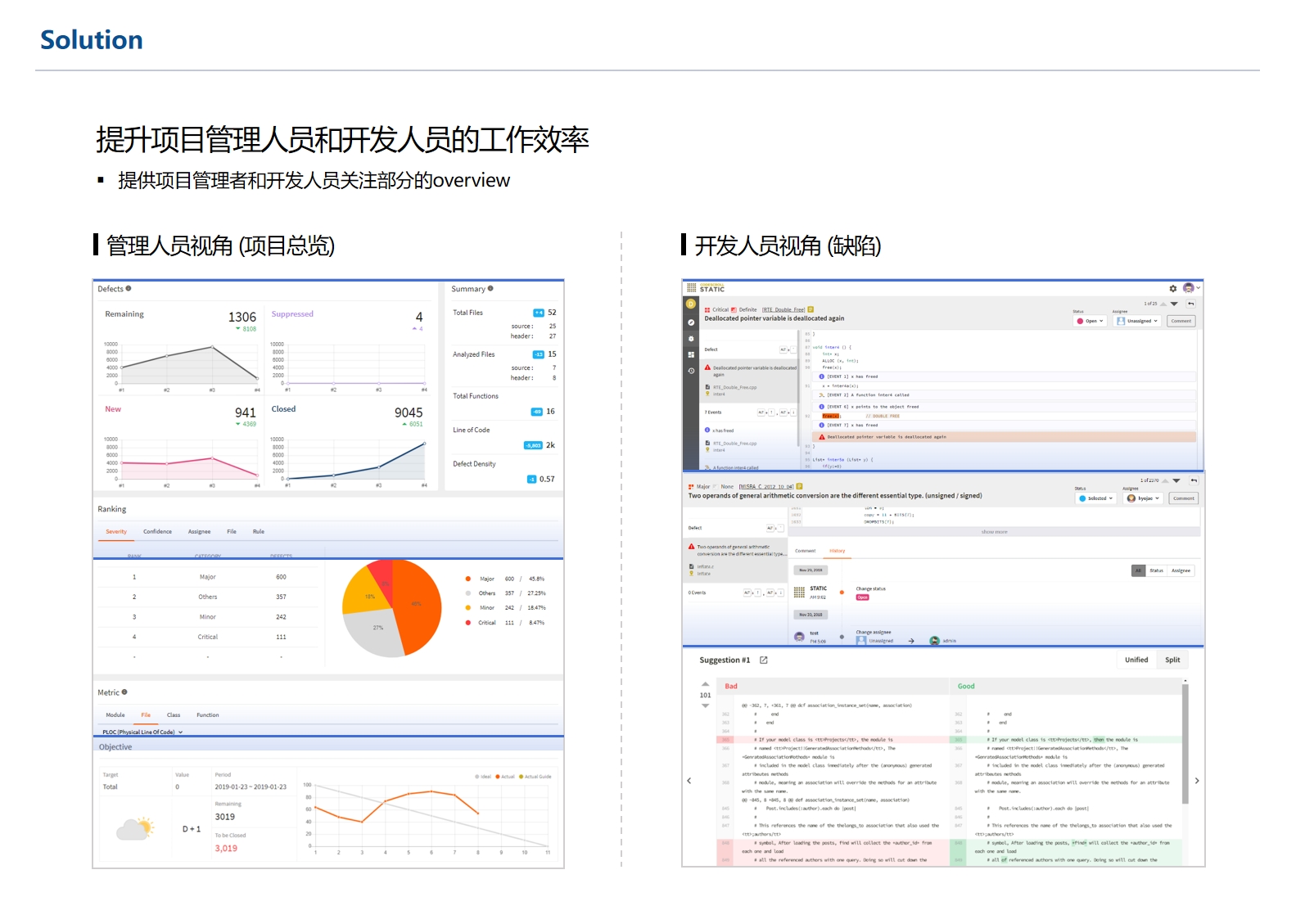Open MISRA_C_2012_10_04 rule link
Screen dimensions: 1305x924
[x=766, y=486]
